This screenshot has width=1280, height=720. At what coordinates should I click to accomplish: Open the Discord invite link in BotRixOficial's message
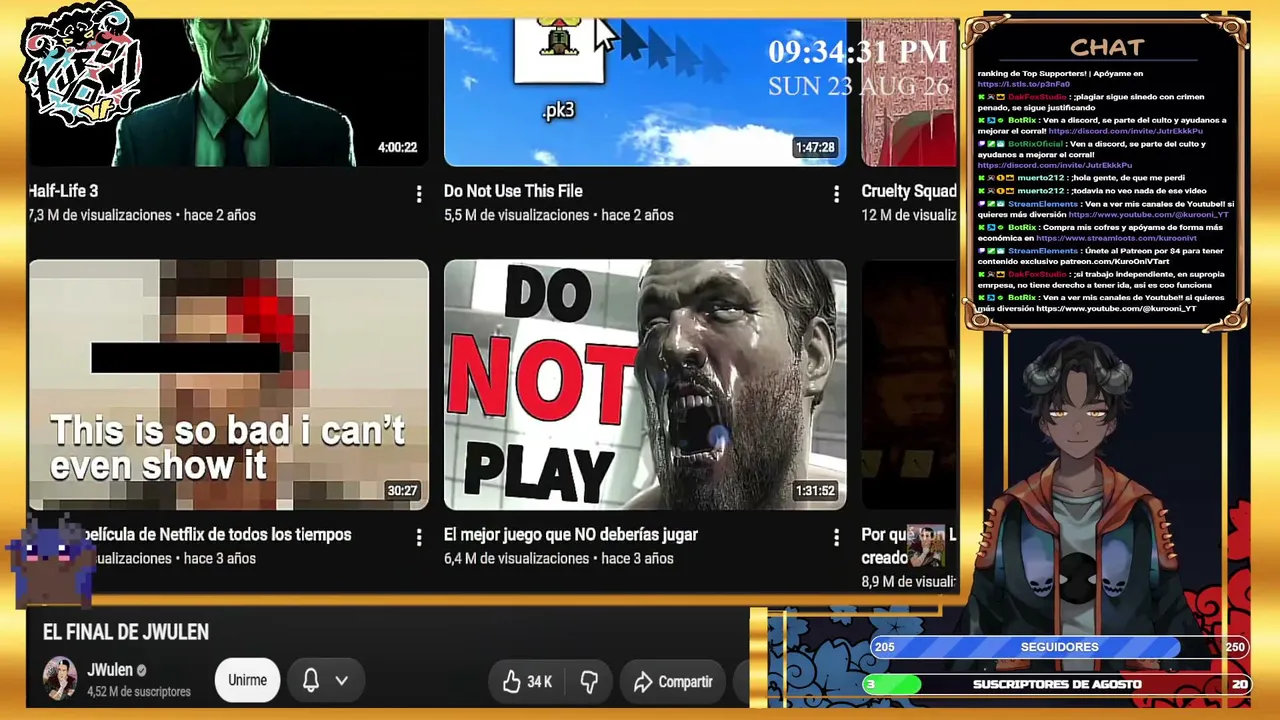tap(1054, 166)
